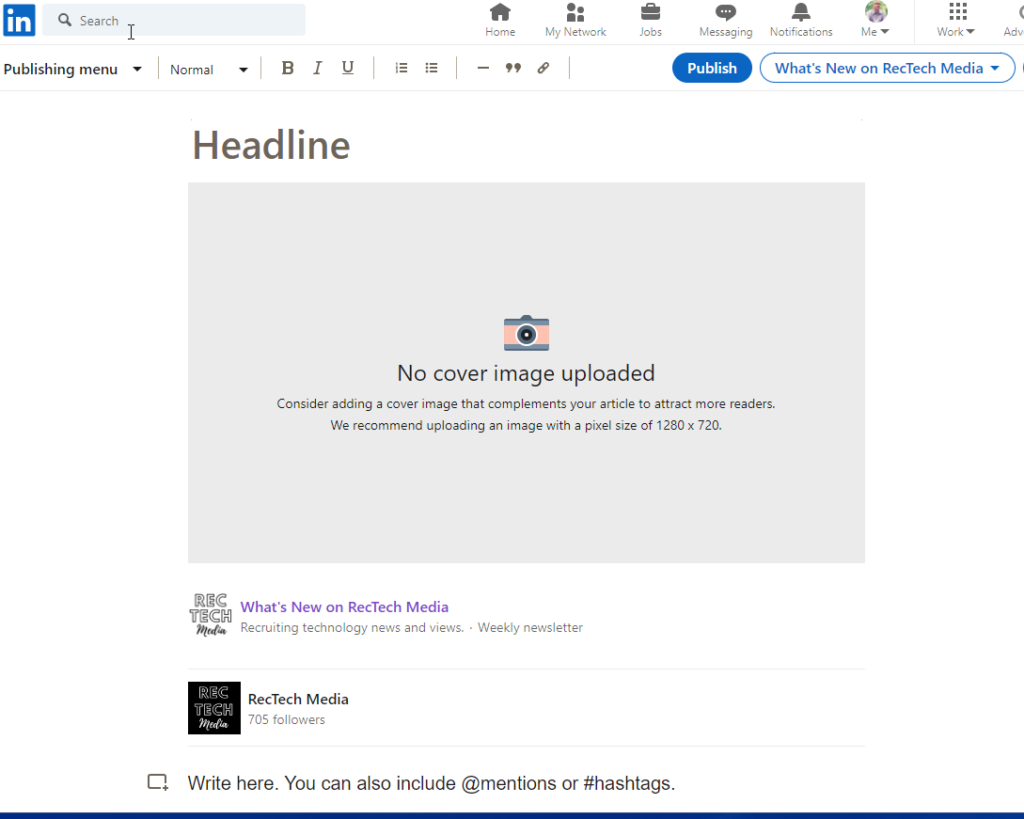This screenshot has height=819, width=1024.
Task: Open My Network
Action: (575, 20)
